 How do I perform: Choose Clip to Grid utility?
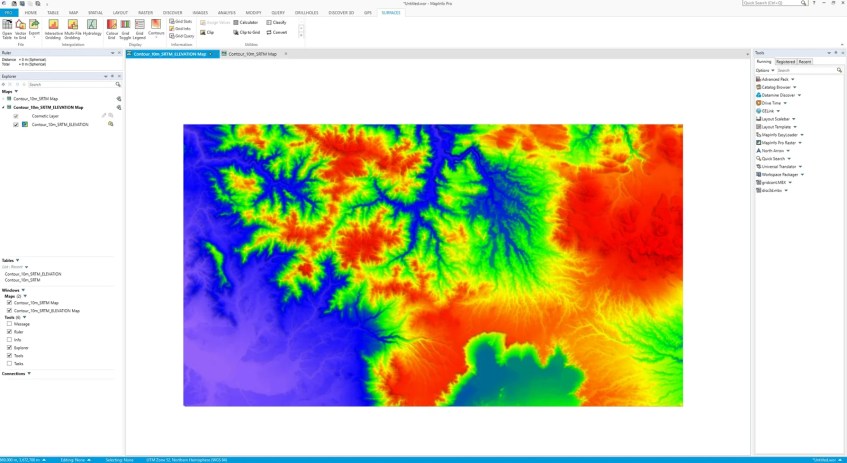(x=246, y=32)
